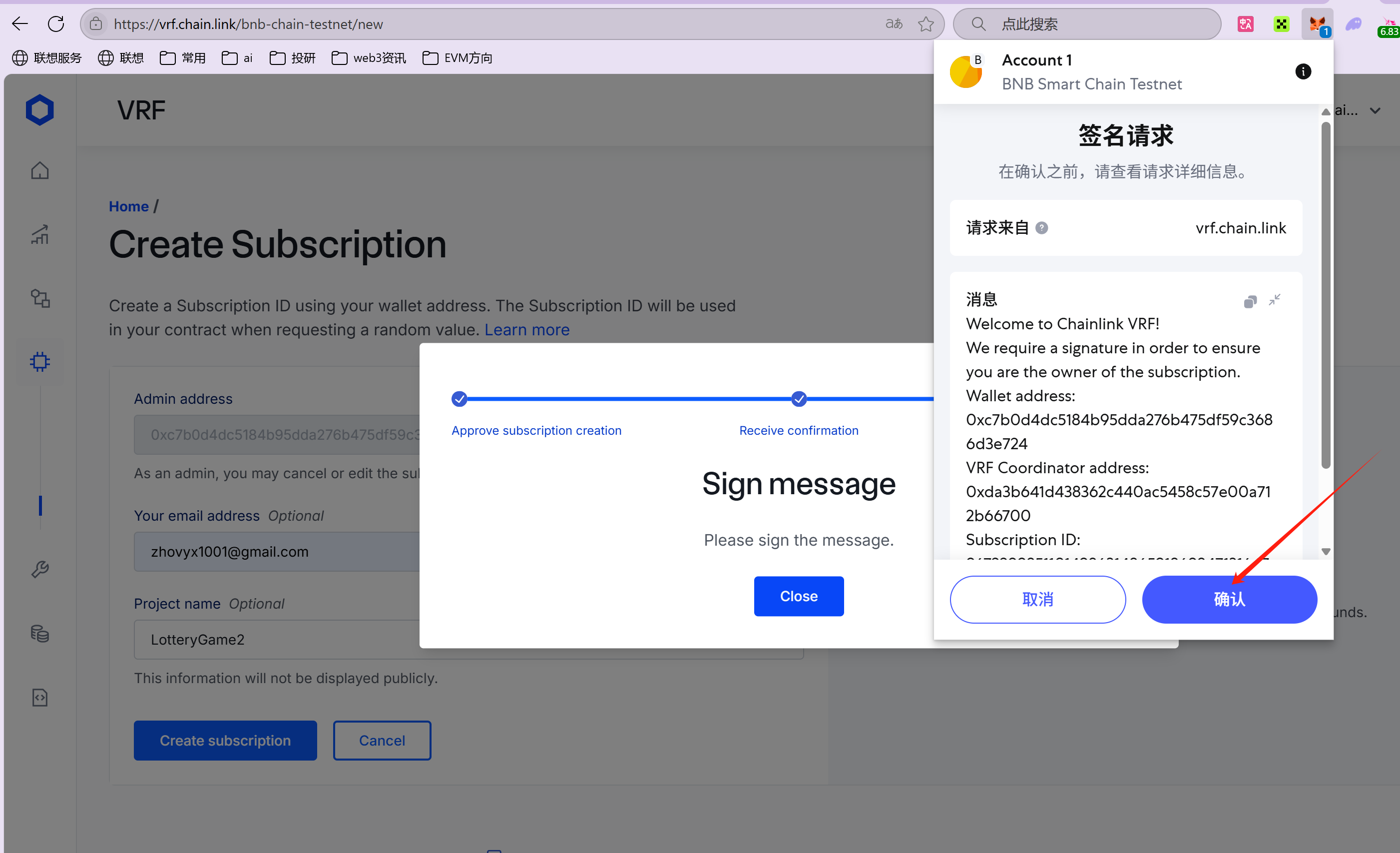Open the Home icon in sidebar
Screen dimensions: 1400x853
(x=40, y=170)
